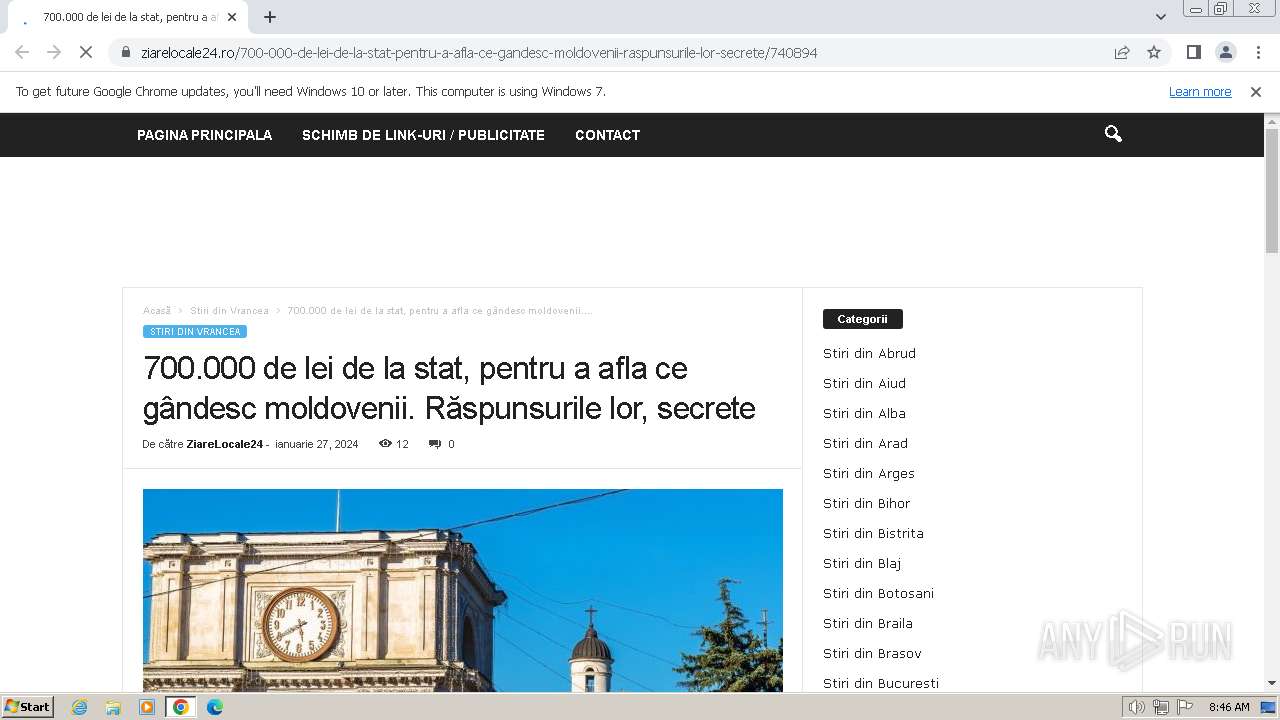Image resolution: width=1280 pixels, height=720 pixels.
Task: Click the site search magnifier icon
Action: [x=1113, y=134]
